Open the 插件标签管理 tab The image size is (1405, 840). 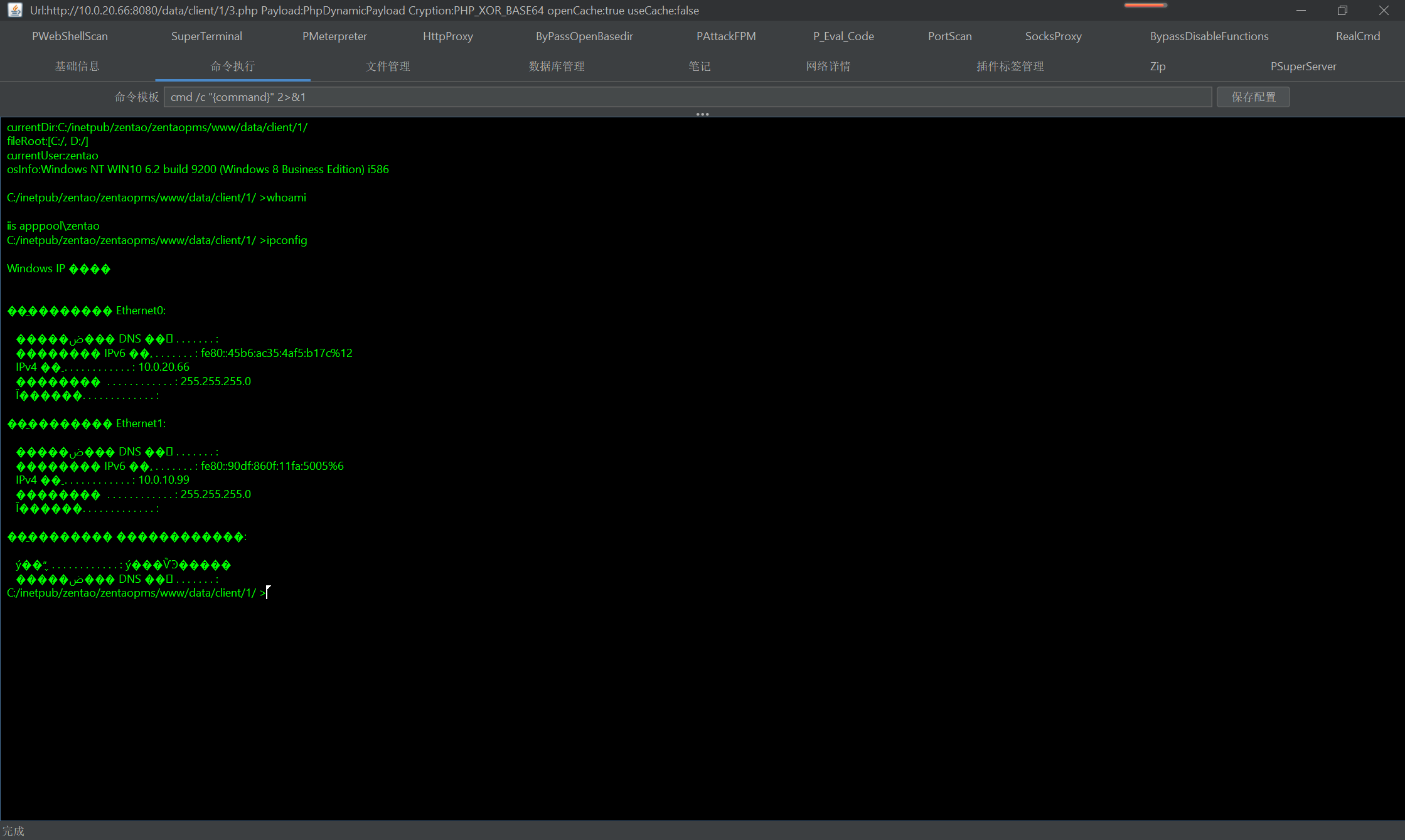pyautogui.click(x=1010, y=66)
